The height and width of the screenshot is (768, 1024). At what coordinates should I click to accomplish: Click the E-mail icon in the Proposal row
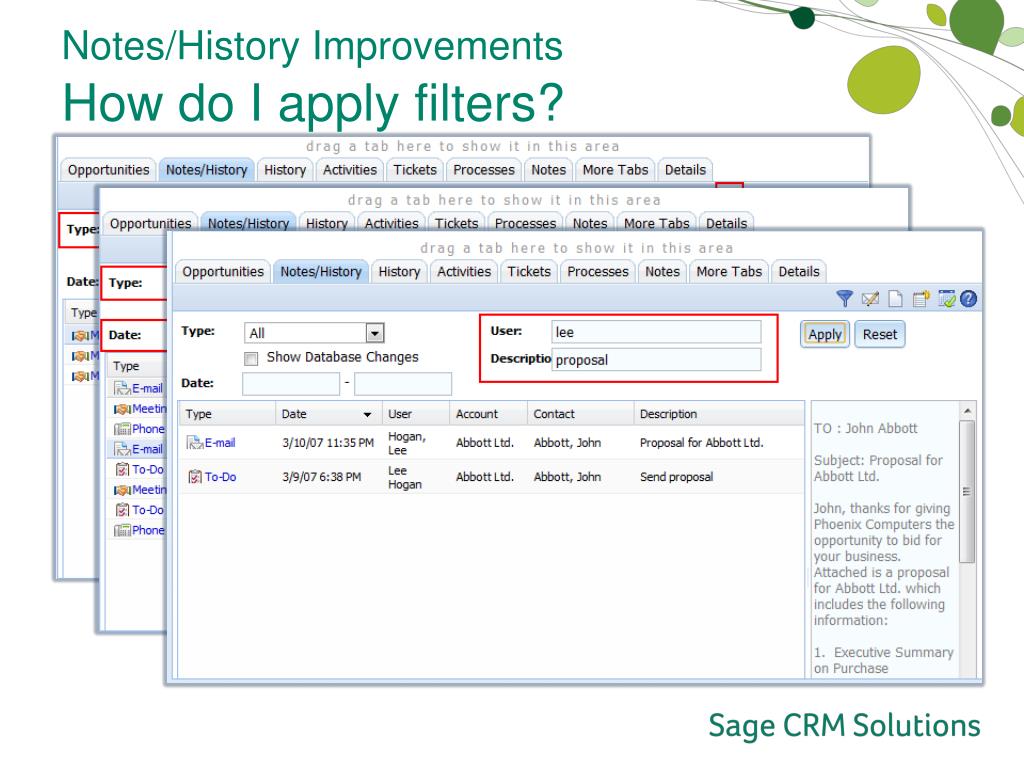(x=195, y=443)
